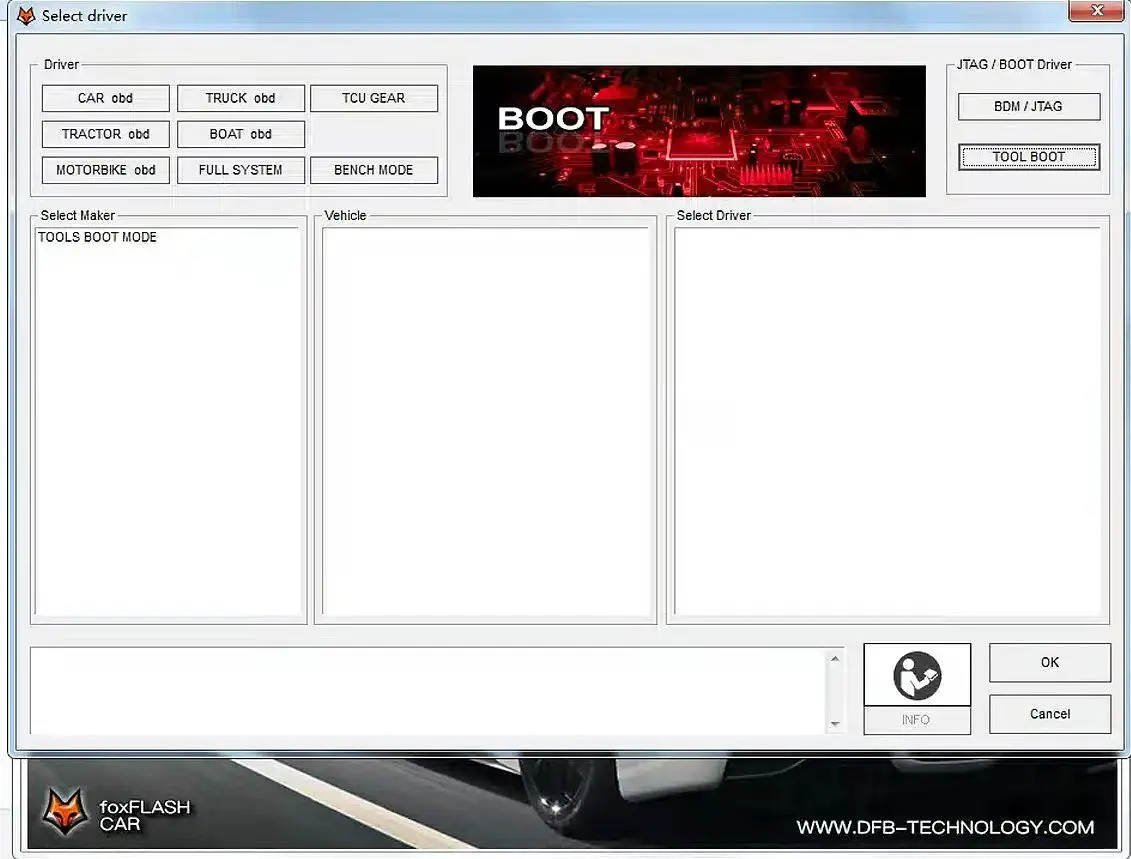Image resolution: width=1131 pixels, height=859 pixels.
Task: Select the TOOL BOOT driver button
Action: (1029, 157)
